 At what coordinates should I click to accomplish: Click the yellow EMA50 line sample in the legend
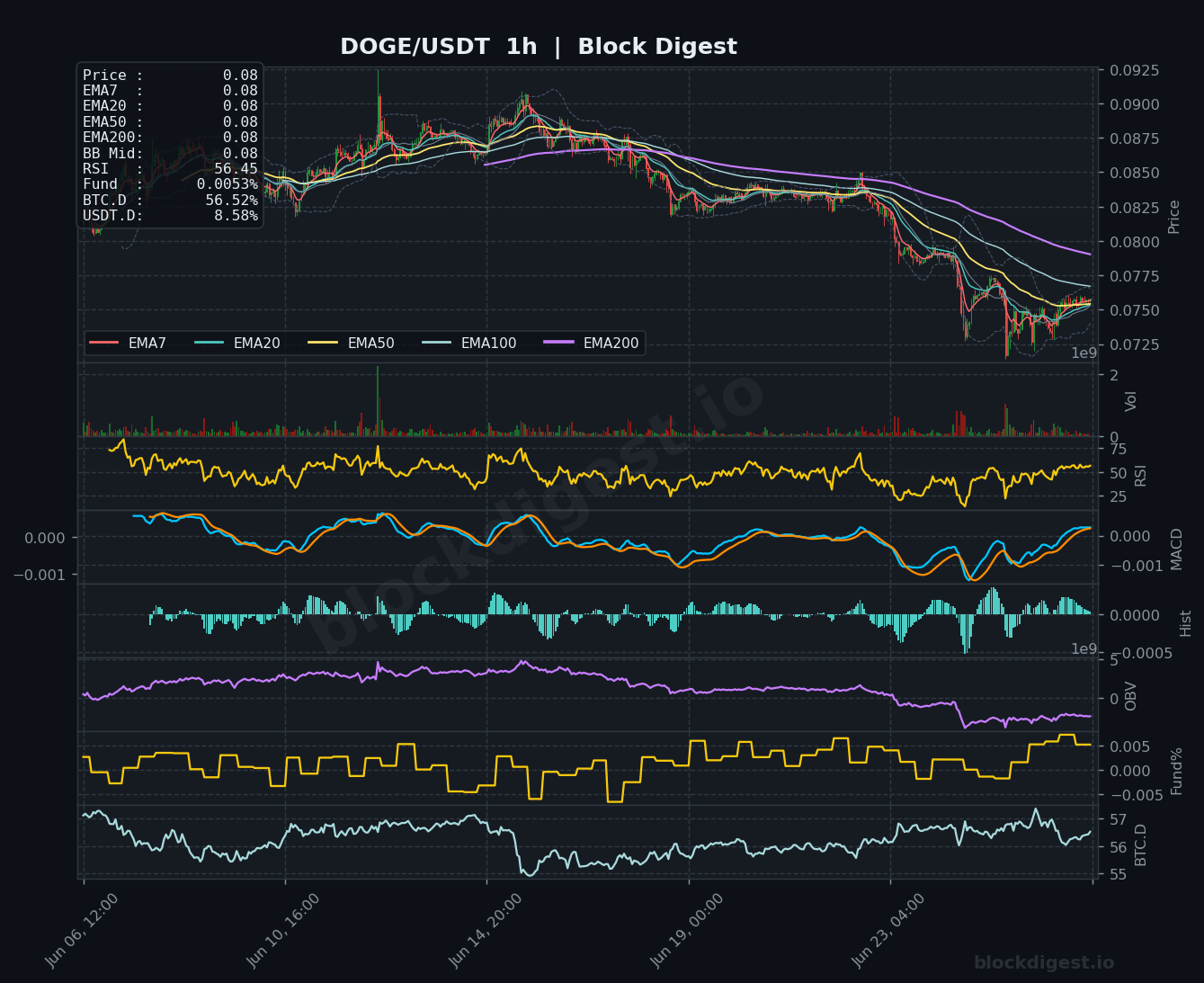[x=323, y=343]
